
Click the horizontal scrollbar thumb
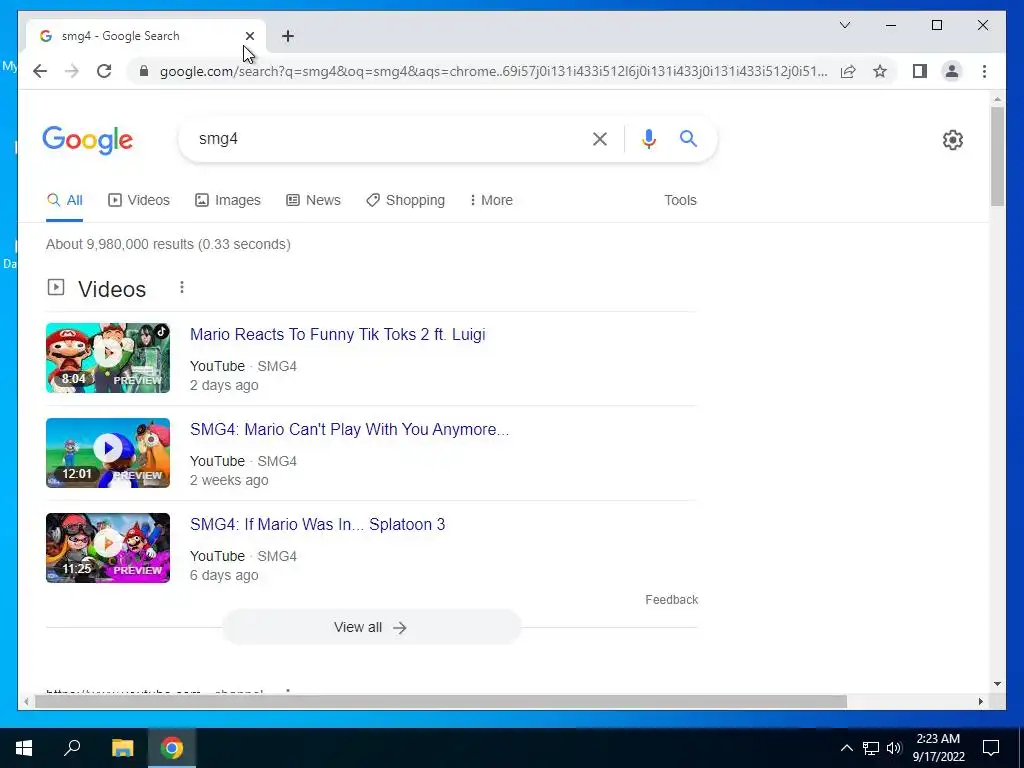(x=441, y=702)
